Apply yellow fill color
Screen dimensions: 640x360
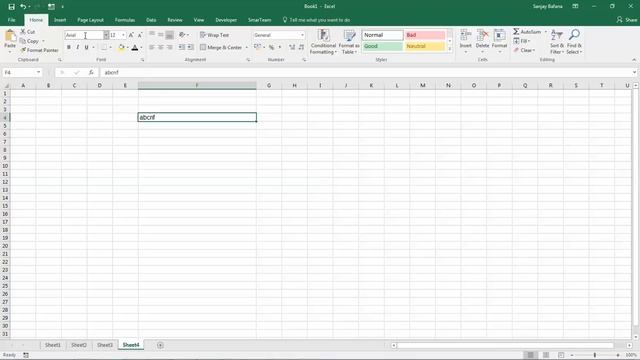click(121, 47)
